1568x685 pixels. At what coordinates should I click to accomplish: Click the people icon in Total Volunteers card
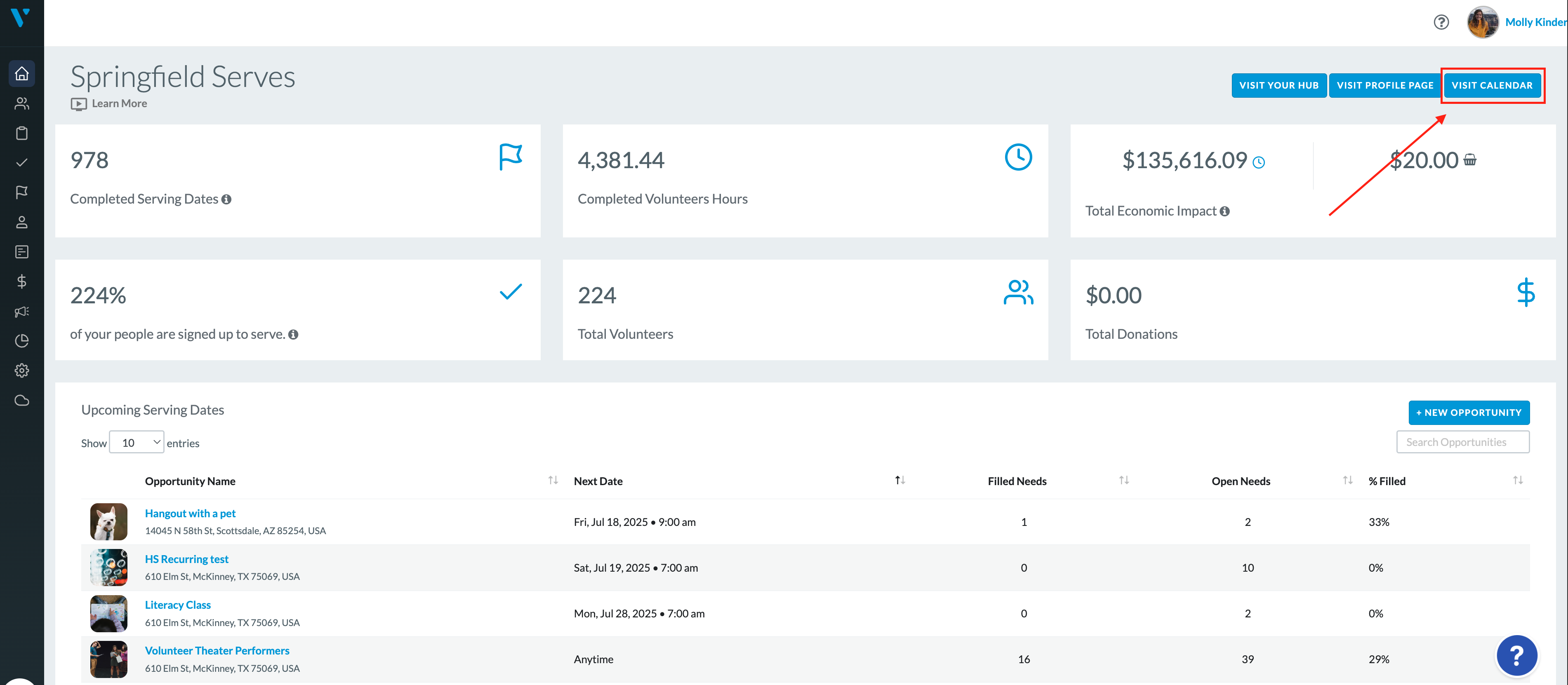point(1018,292)
